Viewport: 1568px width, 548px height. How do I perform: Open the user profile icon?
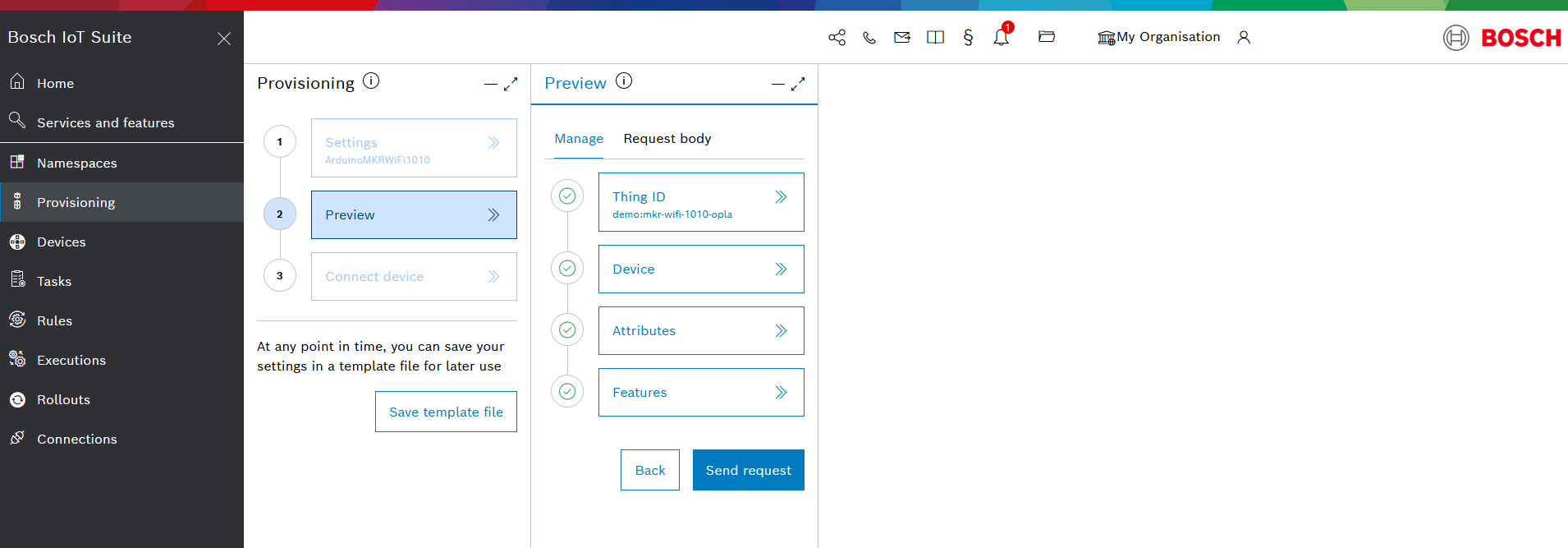click(1244, 37)
